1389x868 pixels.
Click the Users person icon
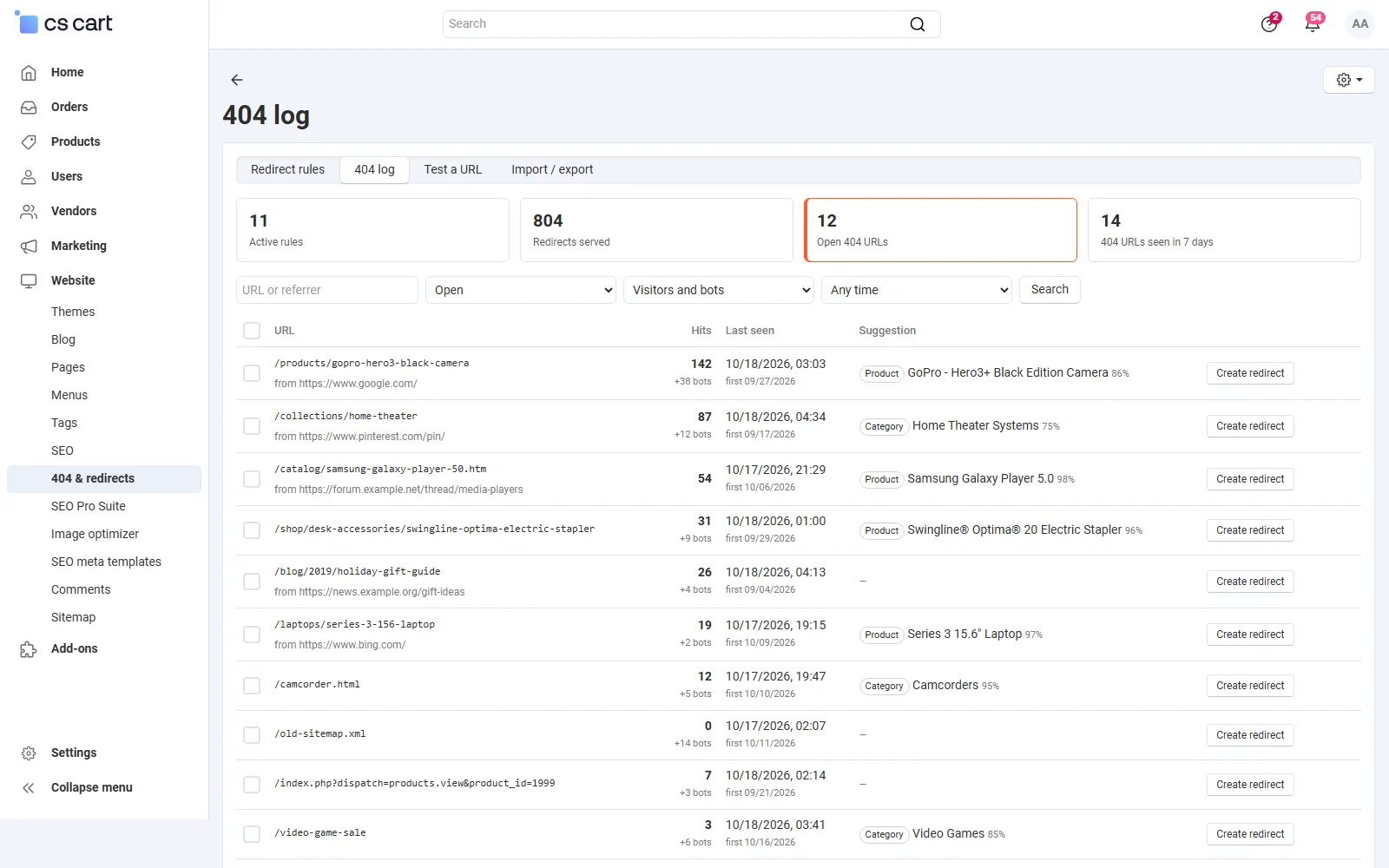pyautogui.click(x=29, y=177)
